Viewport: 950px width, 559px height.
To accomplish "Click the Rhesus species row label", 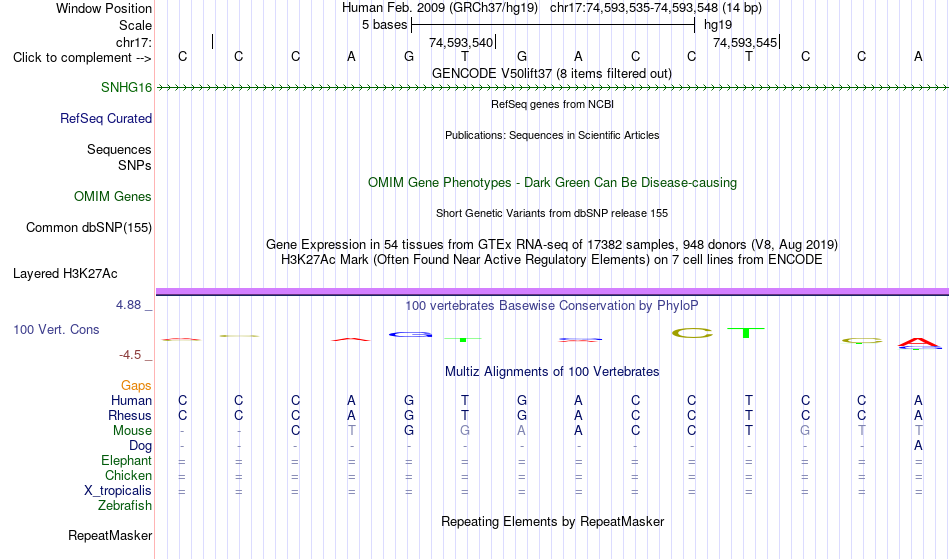I will tap(130, 415).
